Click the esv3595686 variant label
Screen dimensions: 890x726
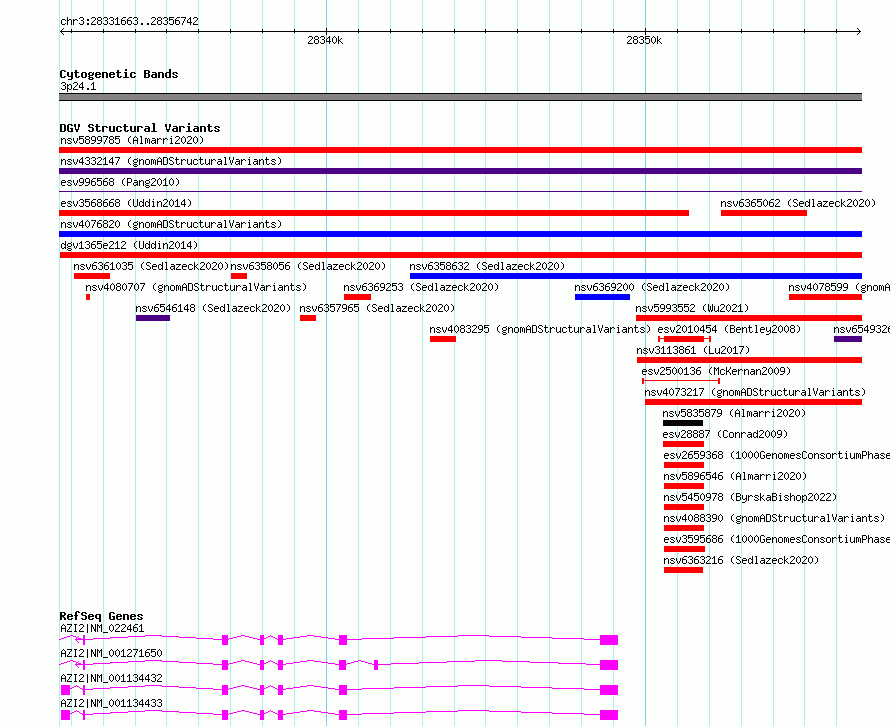point(776,539)
